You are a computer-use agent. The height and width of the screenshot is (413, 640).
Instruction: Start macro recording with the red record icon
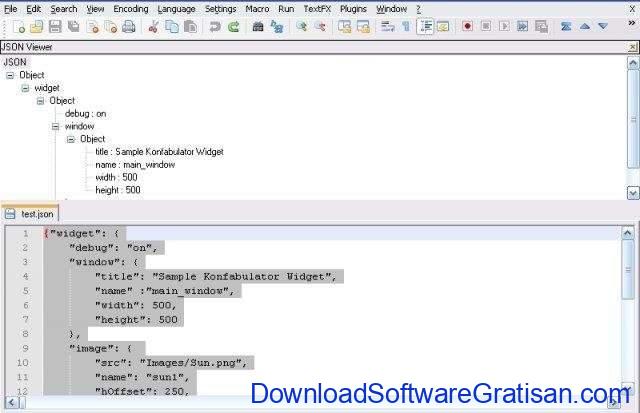tap(467, 27)
